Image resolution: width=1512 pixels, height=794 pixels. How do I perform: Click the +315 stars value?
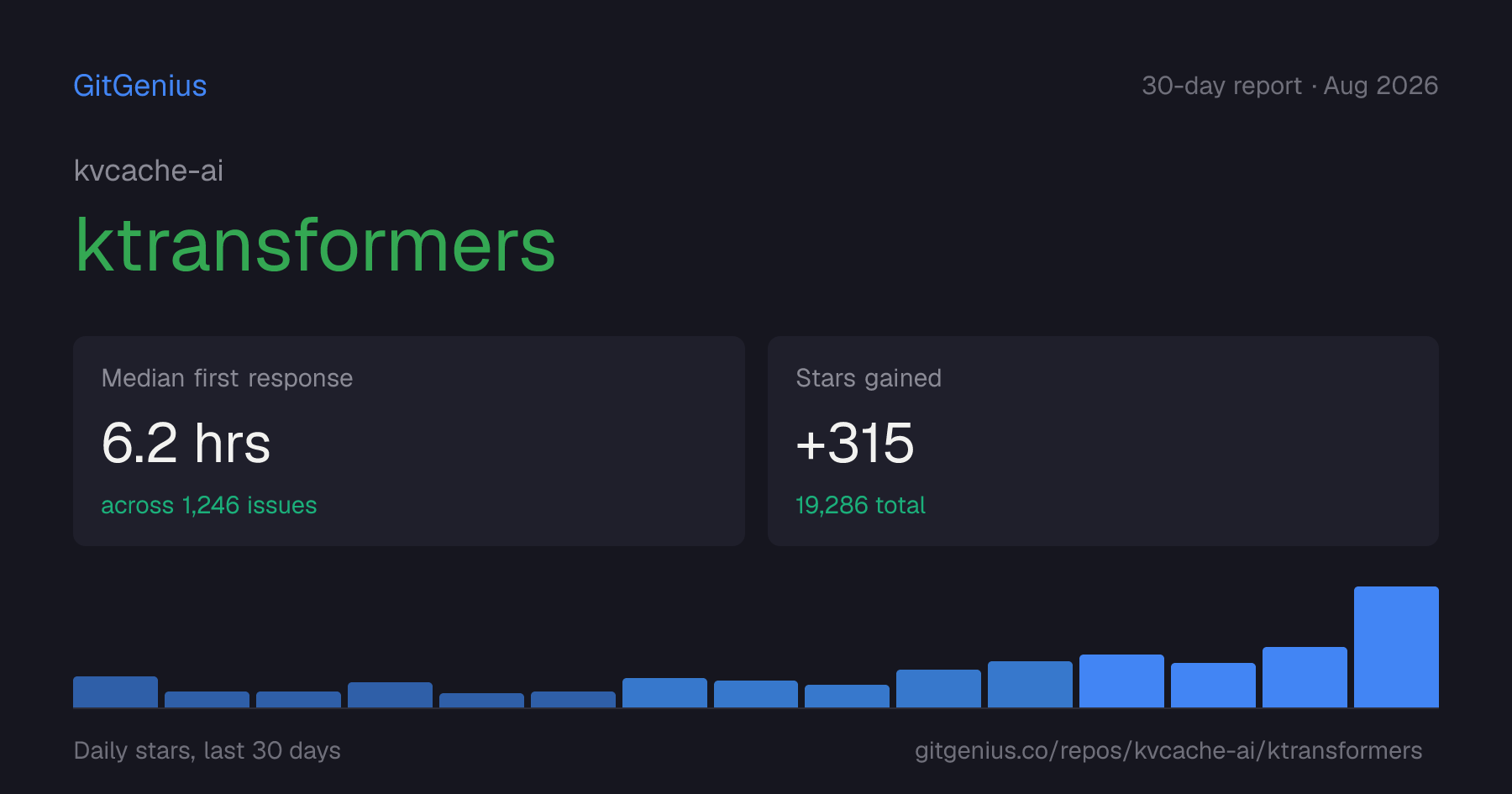(x=855, y=443)
